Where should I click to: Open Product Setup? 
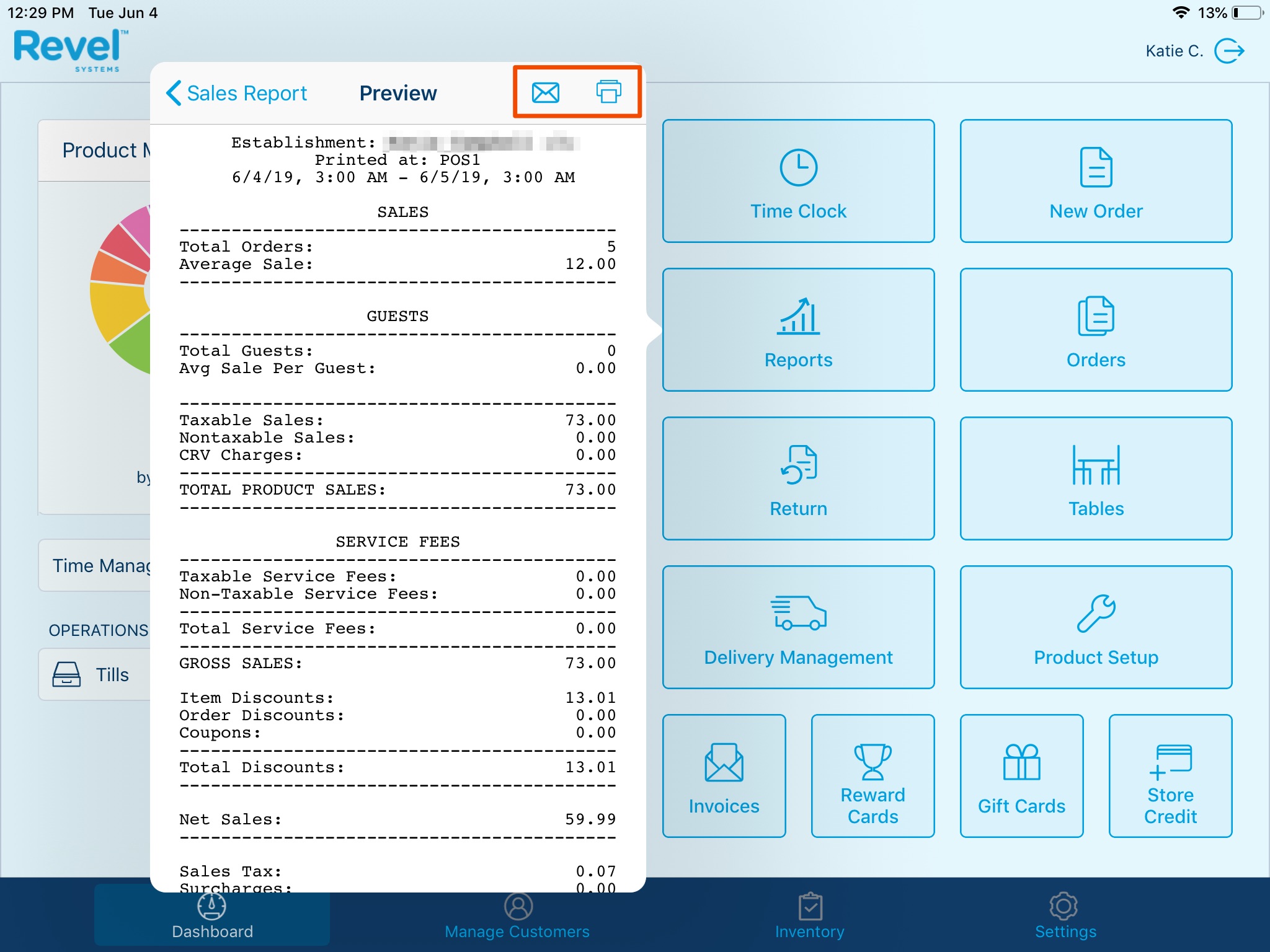tap(1096, 627)
